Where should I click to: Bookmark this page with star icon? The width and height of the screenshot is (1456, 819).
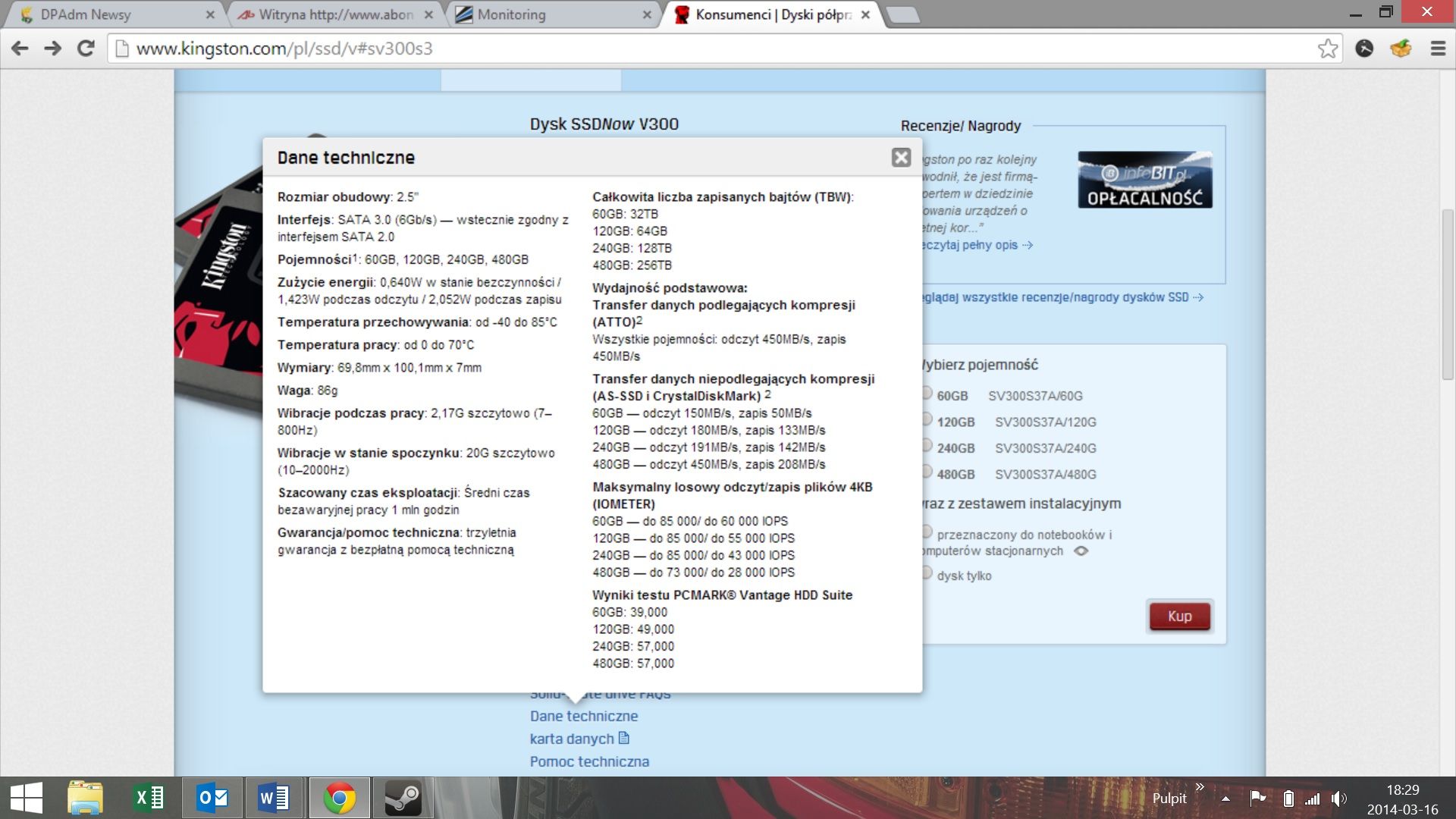pyautogui.click(x=1327, y=49)
